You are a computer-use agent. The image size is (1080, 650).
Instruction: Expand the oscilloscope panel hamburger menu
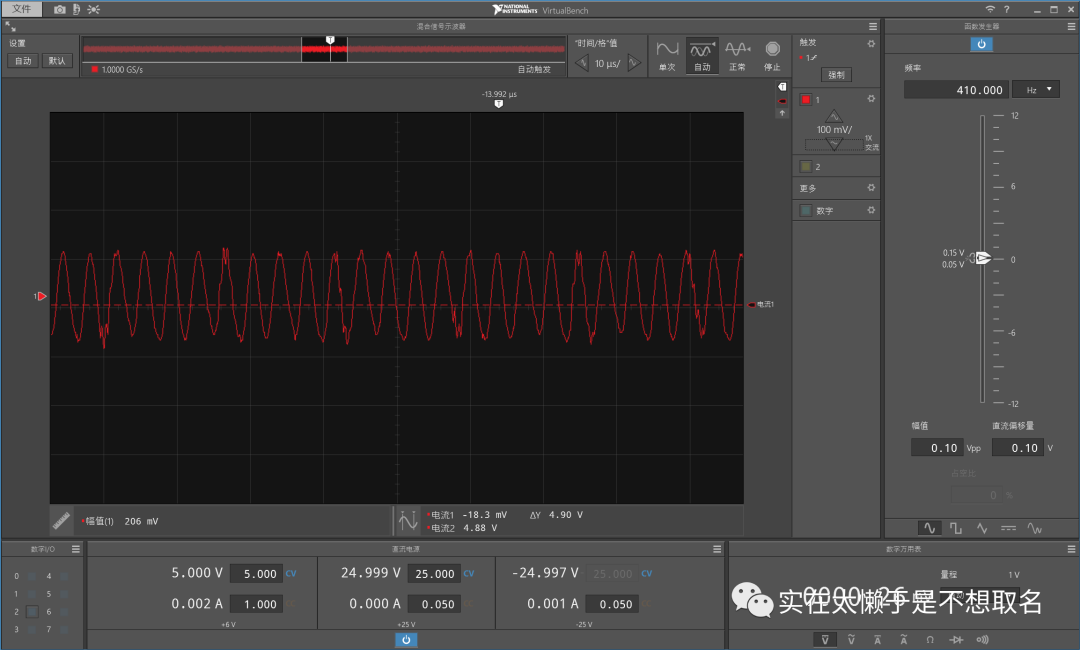873,26
